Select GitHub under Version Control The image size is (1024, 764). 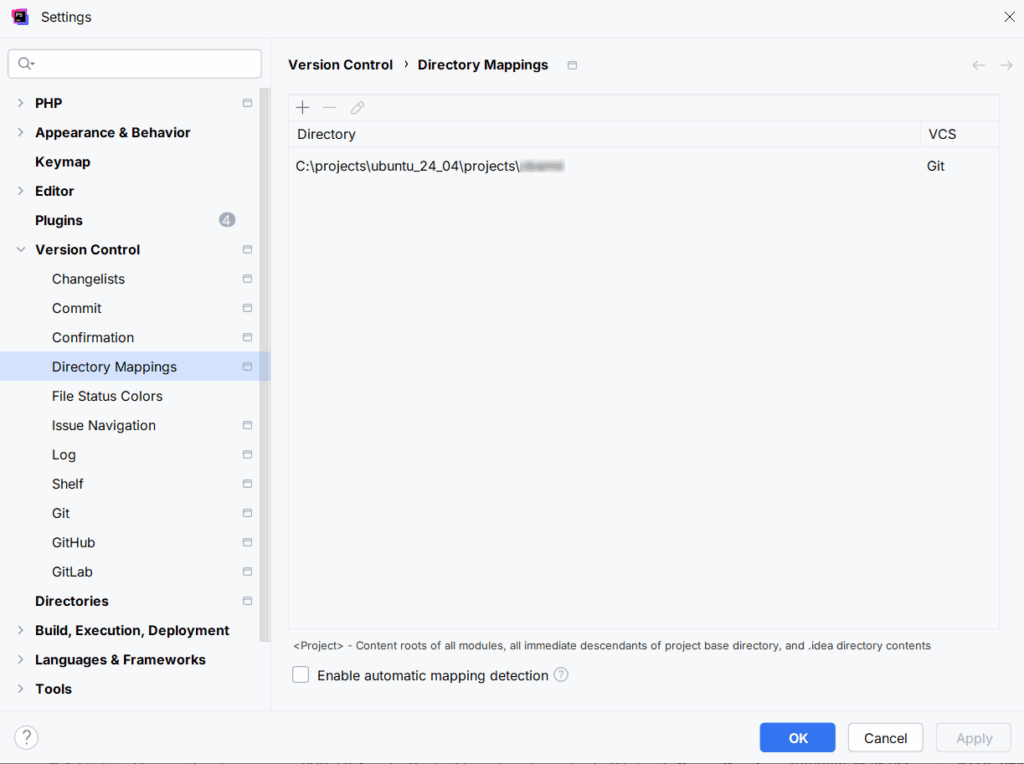click(x=73, y=543)
